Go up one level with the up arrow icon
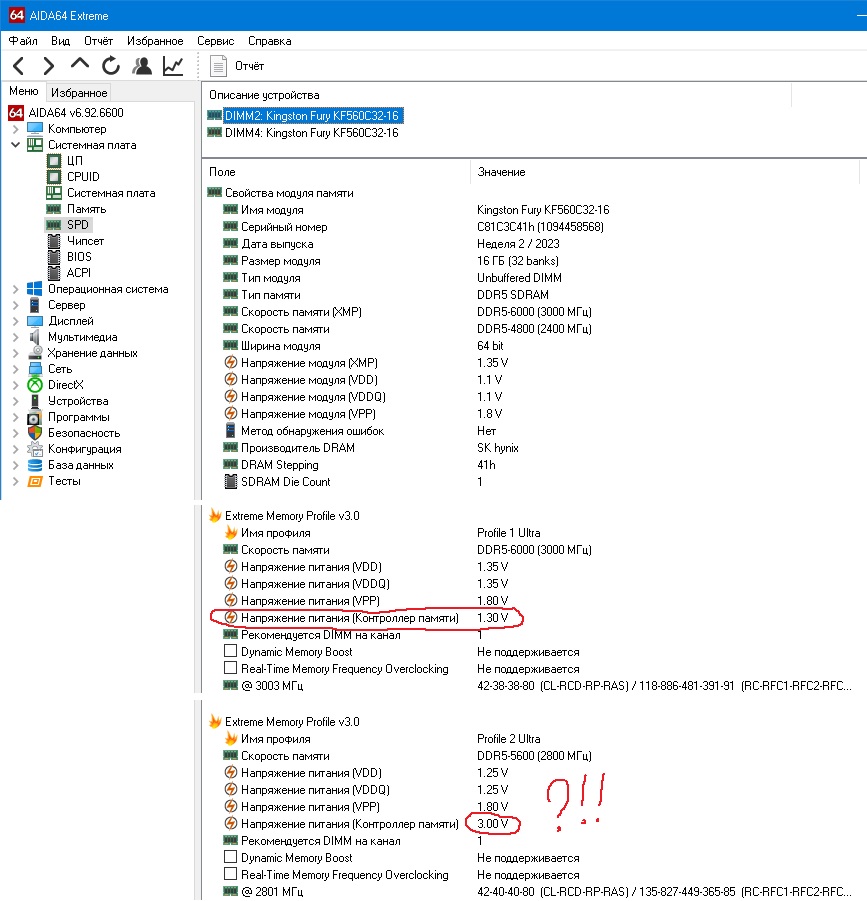The height and width of the screenshot is (901, 867). pyautogui.click(x=80, y=64)
